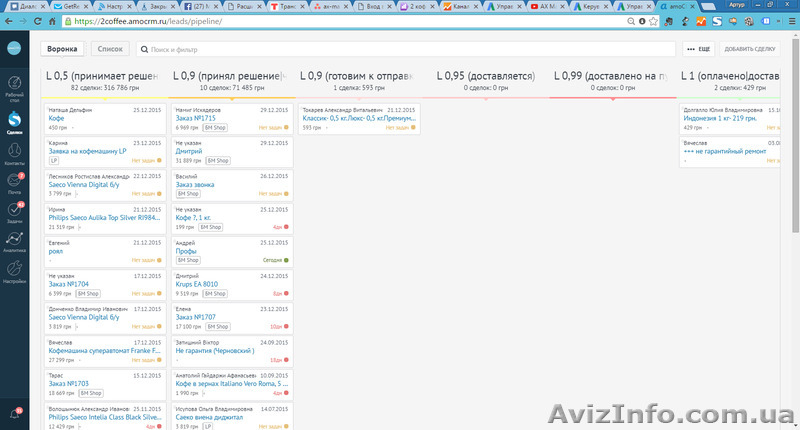Image resolution: width=800 pixels, height=430 pixels.
Task: Open Chrome hamburger menu
Action: [x=789, y=20]
